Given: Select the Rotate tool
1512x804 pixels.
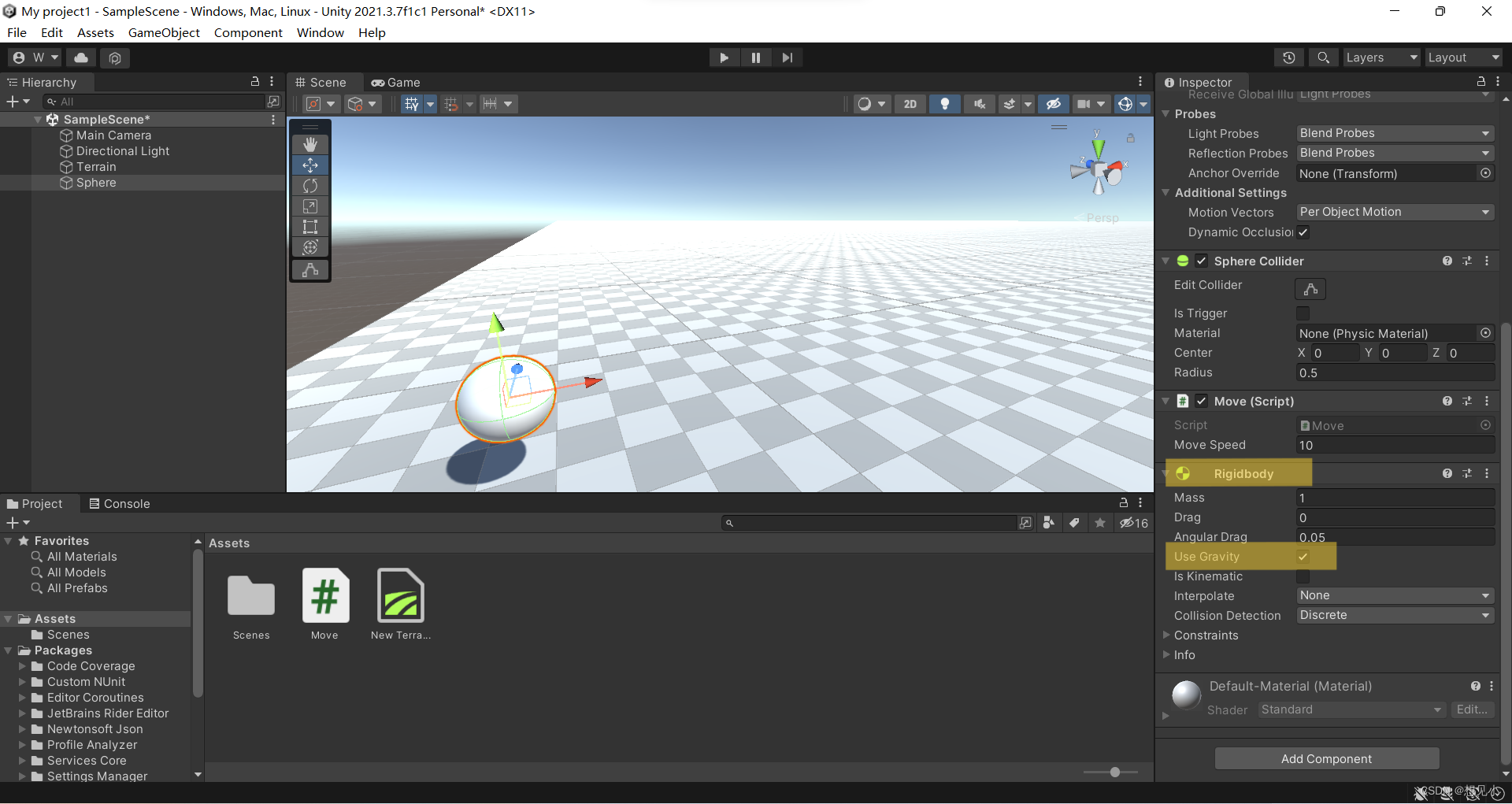Looking at the screenshot, I should tap(309, 185).
